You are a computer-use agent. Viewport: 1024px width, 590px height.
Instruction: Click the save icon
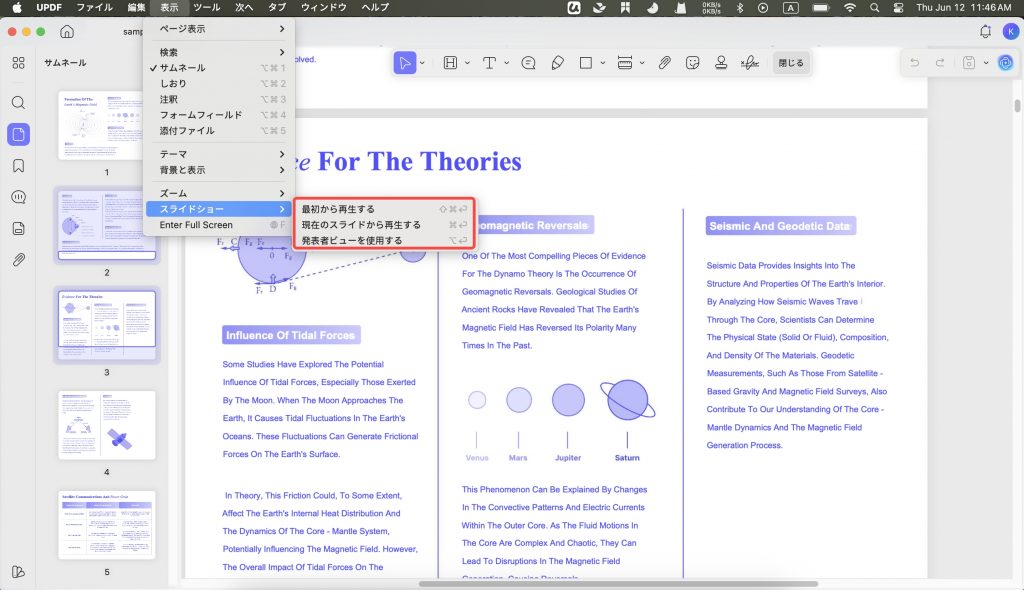tap(969, 63)
